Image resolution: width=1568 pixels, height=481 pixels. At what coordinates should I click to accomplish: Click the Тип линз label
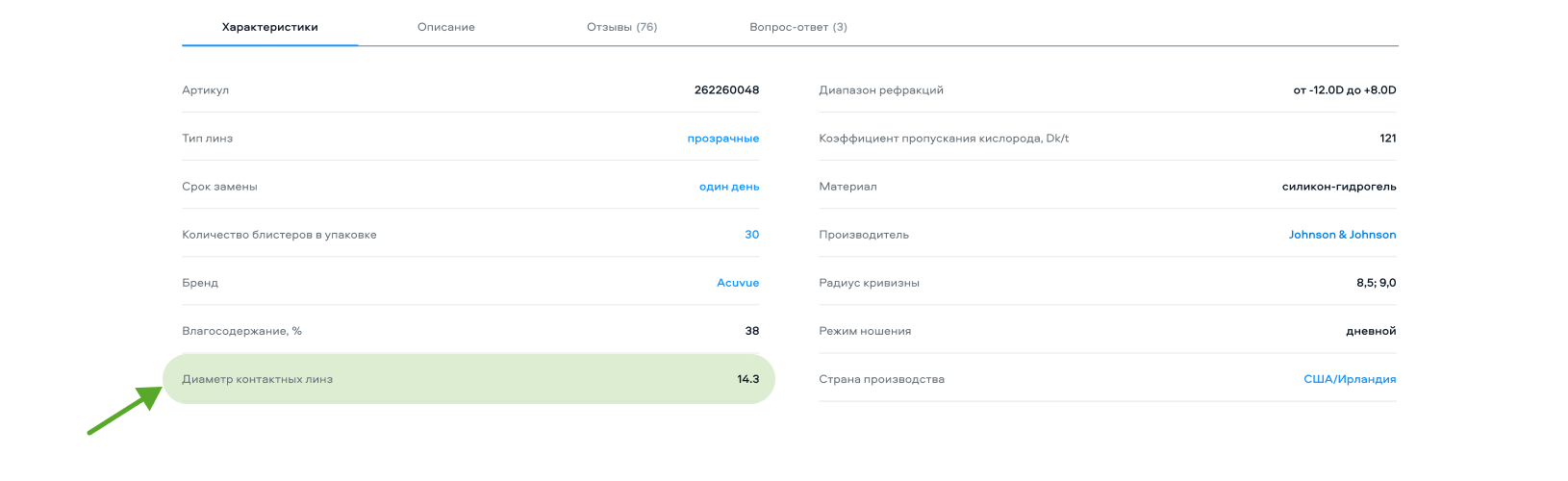(208, 139)
